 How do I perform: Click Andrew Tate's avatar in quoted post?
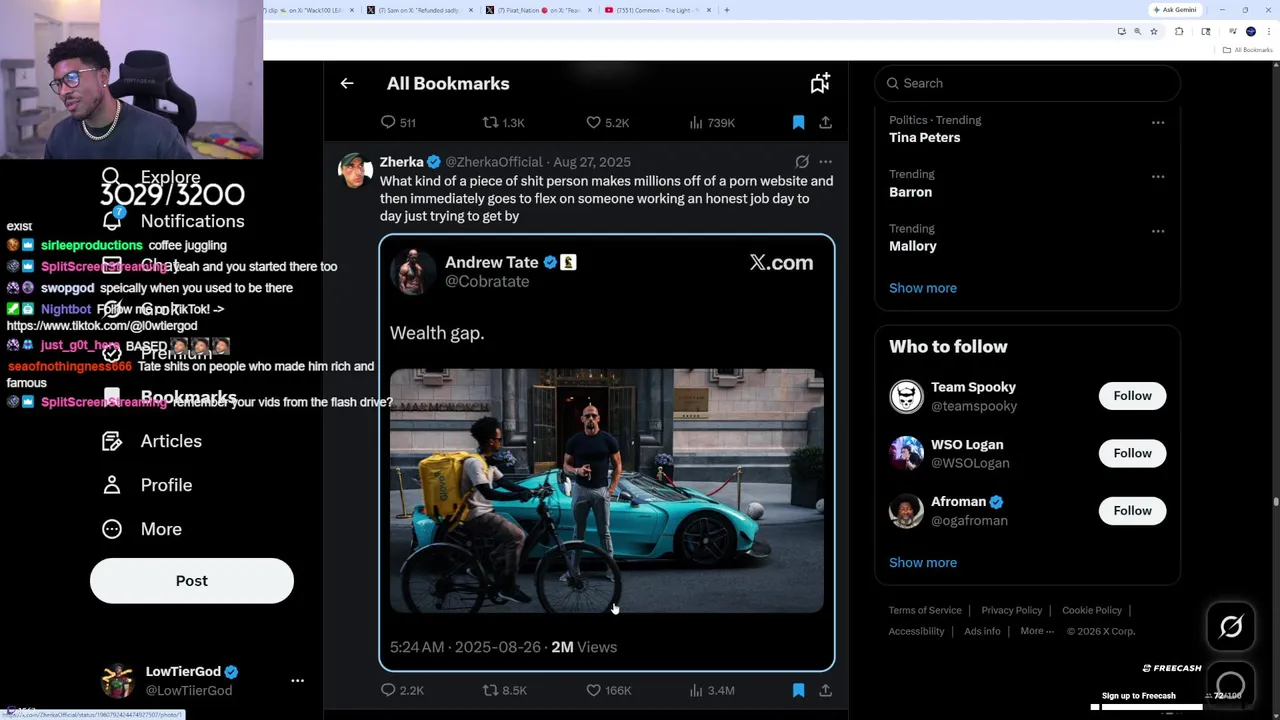[x=412, y=272]
